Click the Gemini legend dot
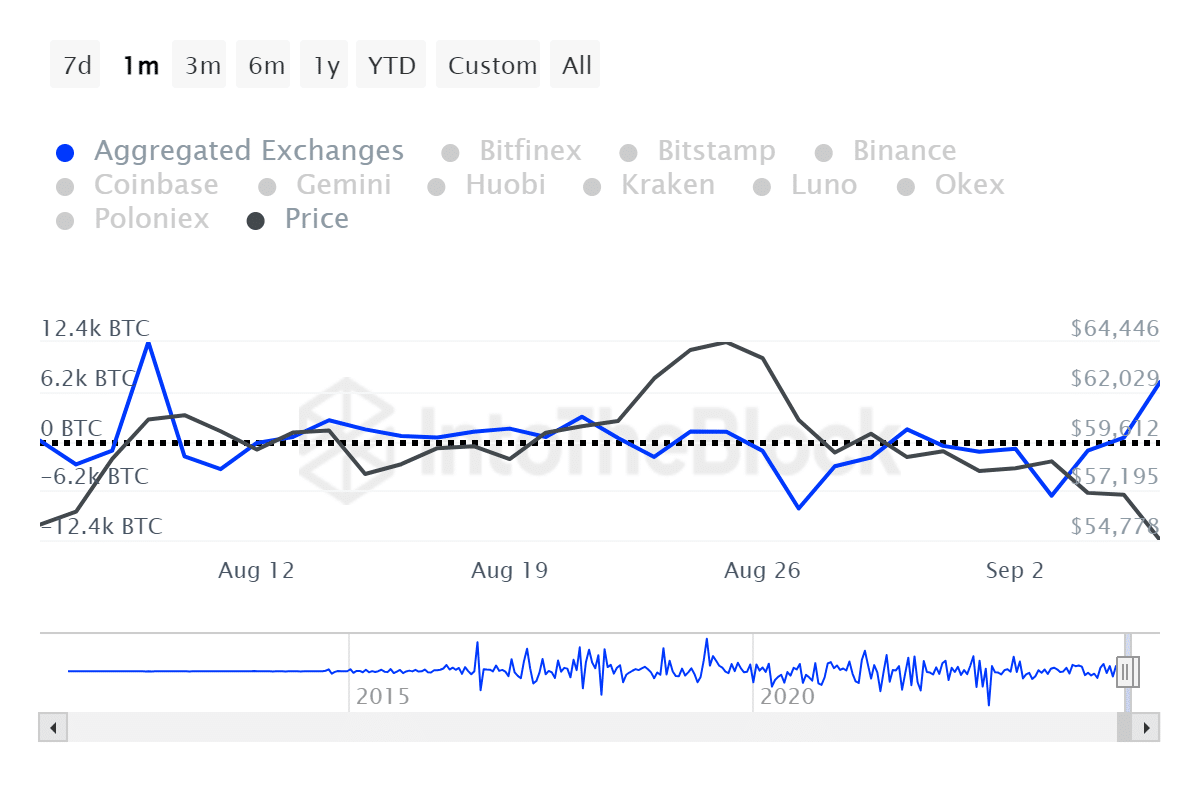Screen dimensions: 1200x800 pos(267,187)
